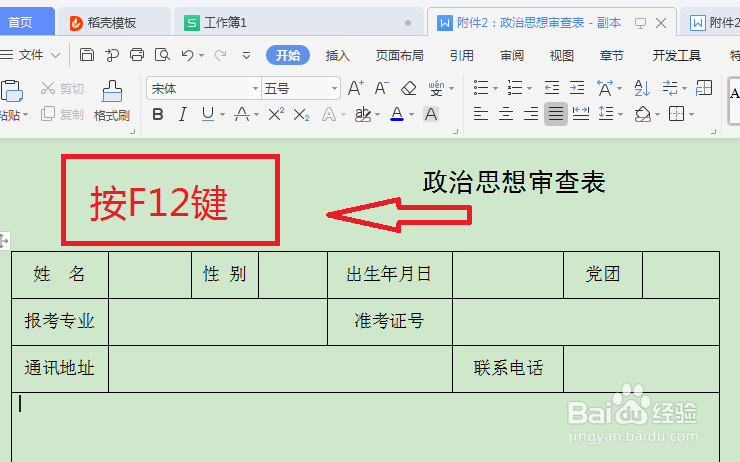The width and height of the screenshot is (740, 462).
Task: Go to the 首页 tab
Action: (x=26, y=22)
